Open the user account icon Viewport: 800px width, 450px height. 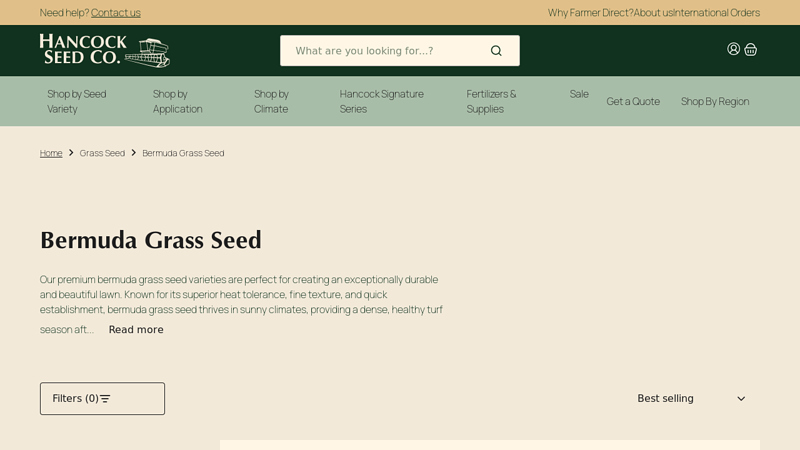[733, 49]
